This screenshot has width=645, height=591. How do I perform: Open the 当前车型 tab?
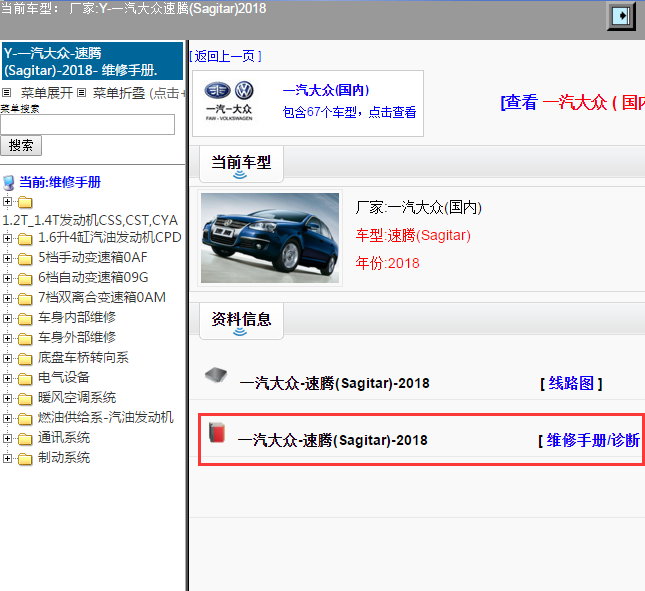pyautogui.click(x=241, y=164)
